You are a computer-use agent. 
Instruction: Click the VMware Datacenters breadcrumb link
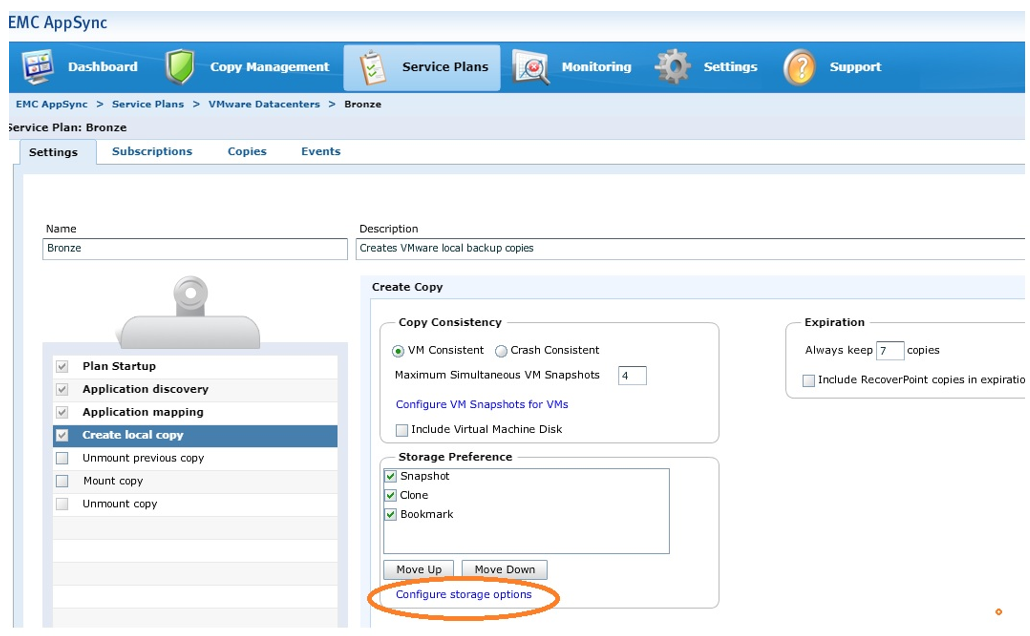(264, 104)
